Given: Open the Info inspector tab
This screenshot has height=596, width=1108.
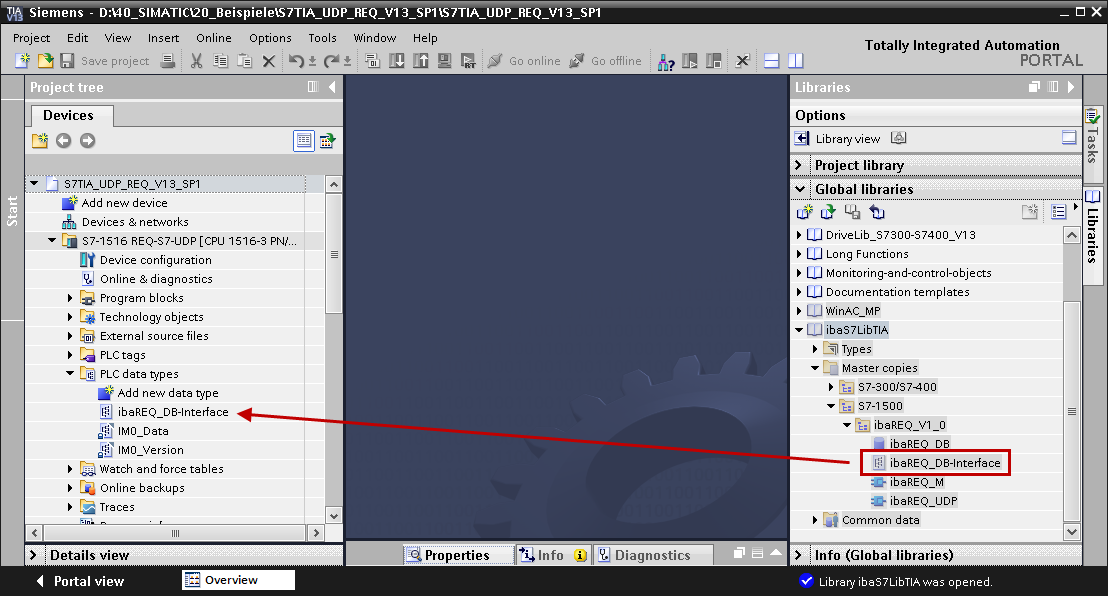Looking at the screenshot, I should point(553,555).
